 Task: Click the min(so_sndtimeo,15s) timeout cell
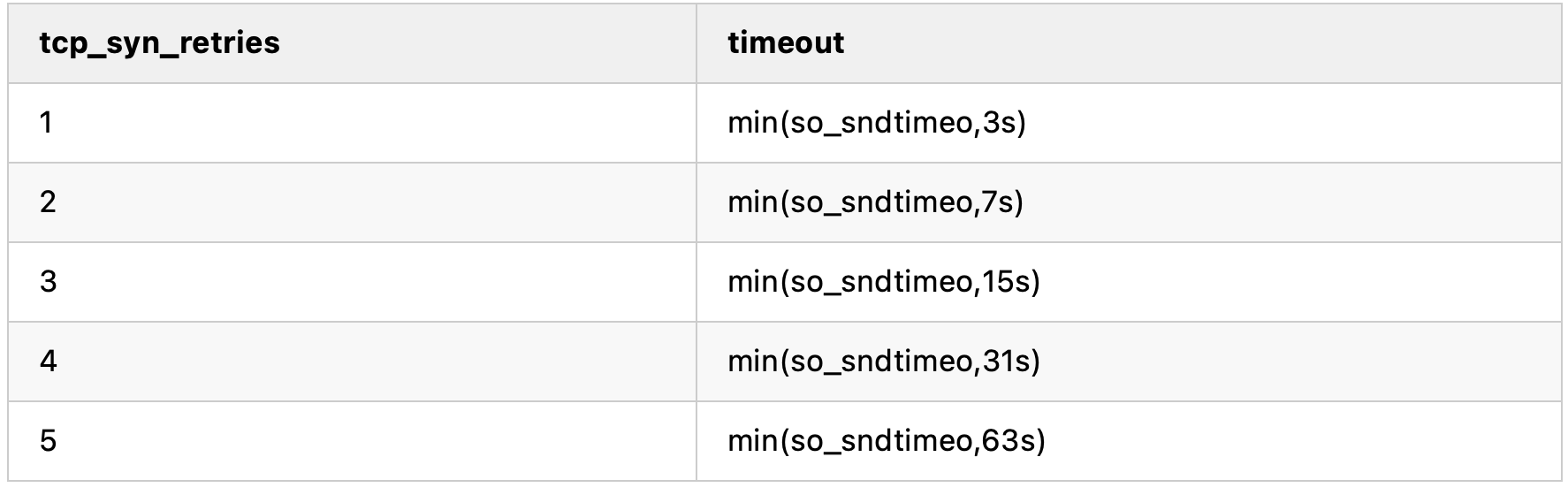pyautogui.click(x=1129, y=282)
